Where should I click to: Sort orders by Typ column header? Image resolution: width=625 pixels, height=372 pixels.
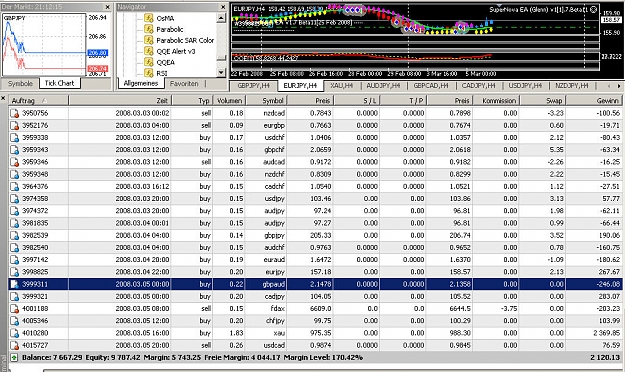[192, 101]
